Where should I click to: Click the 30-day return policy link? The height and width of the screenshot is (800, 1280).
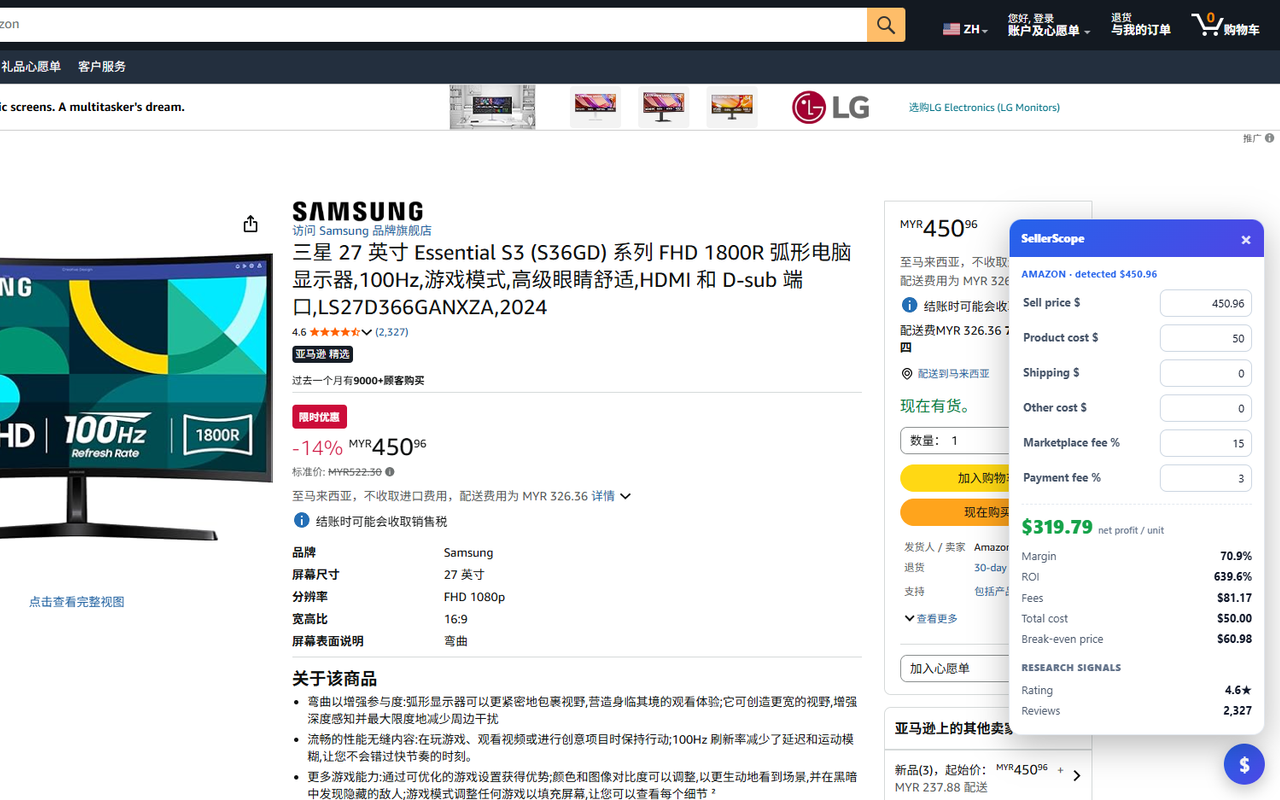991,568
